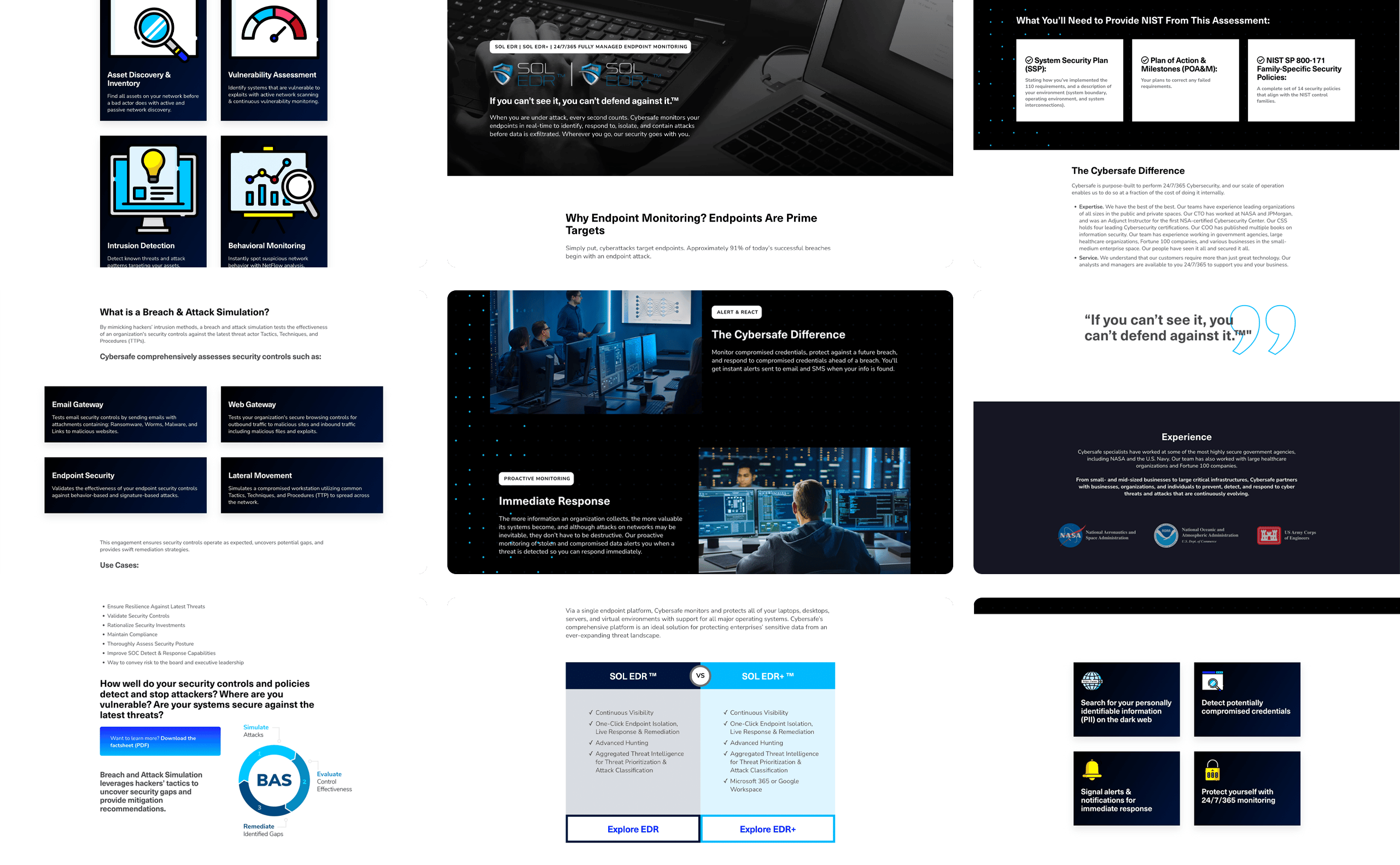Open the SOL EDR vs SOL EDR+ comparison tab
The image size is (1400, 865).
[x=699, y=677]
